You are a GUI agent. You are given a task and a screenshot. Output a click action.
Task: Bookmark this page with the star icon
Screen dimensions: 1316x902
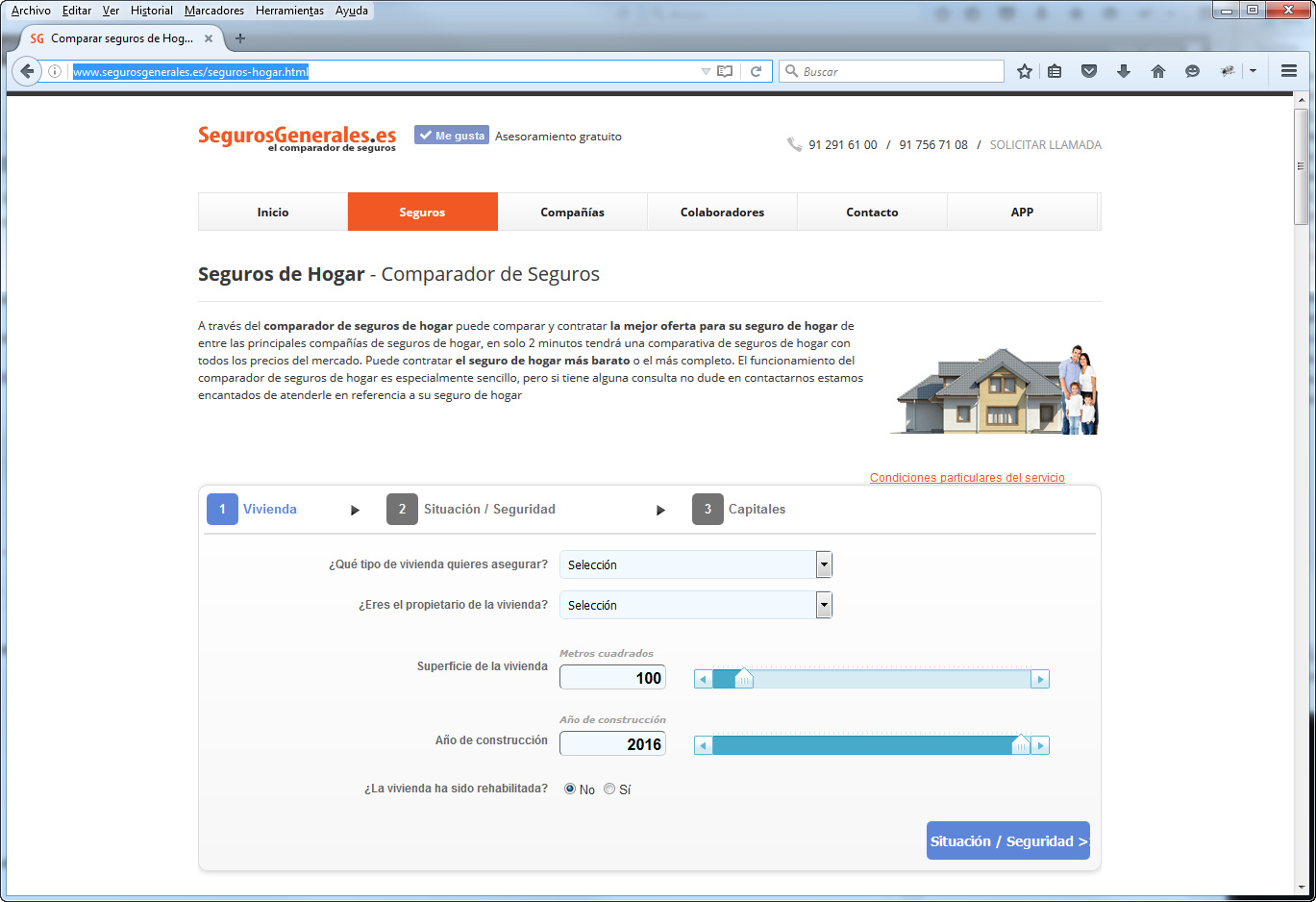[1024, 71]
